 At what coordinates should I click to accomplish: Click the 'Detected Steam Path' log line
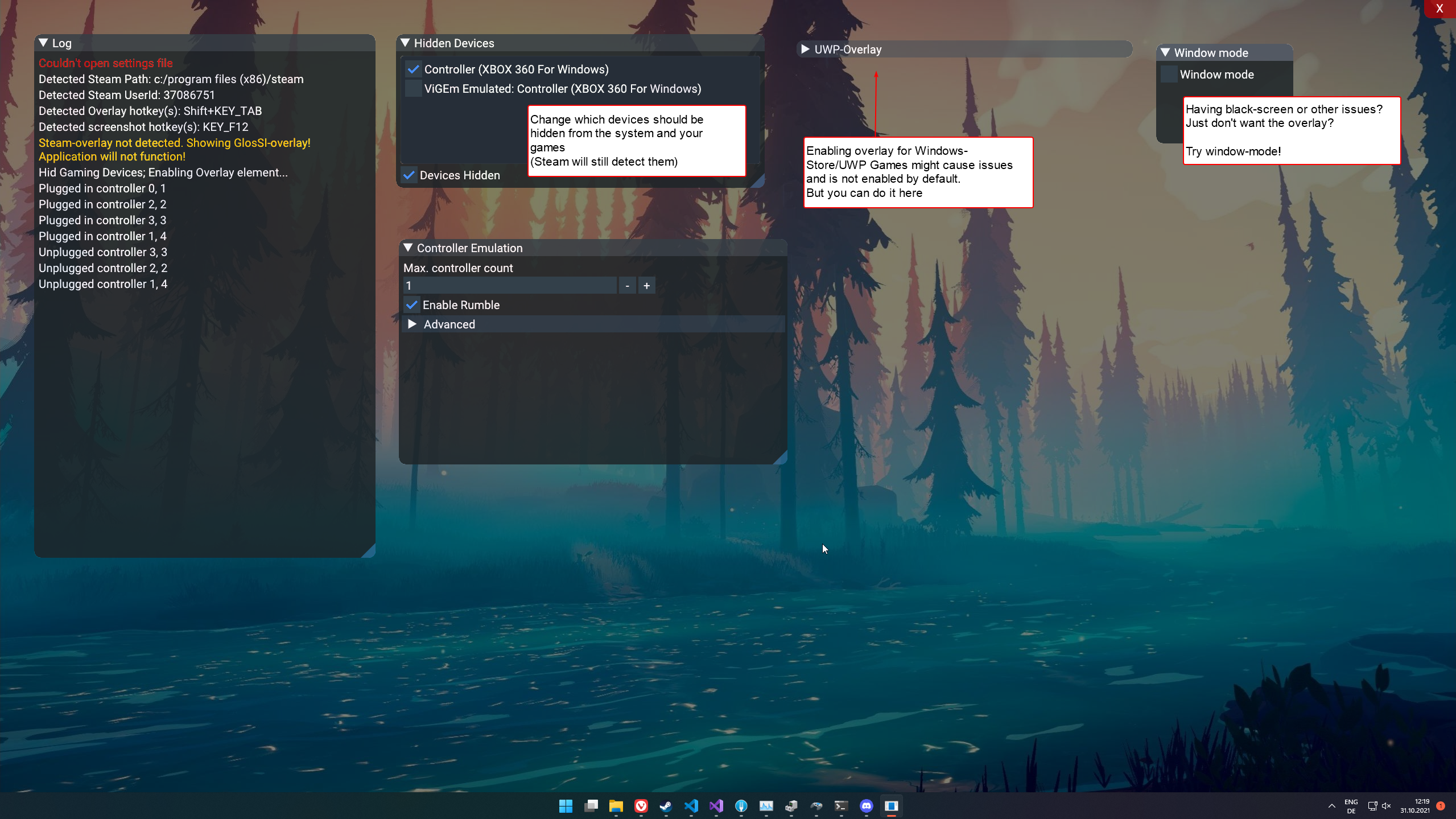[171, 79]
